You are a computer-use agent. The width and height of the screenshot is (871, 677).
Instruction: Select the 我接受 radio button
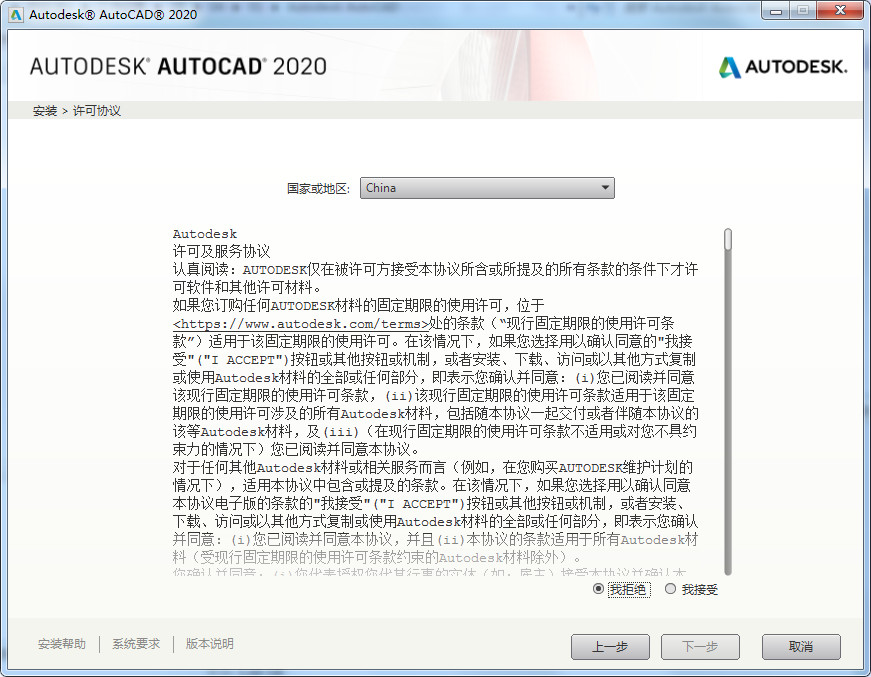coord(670,589)
